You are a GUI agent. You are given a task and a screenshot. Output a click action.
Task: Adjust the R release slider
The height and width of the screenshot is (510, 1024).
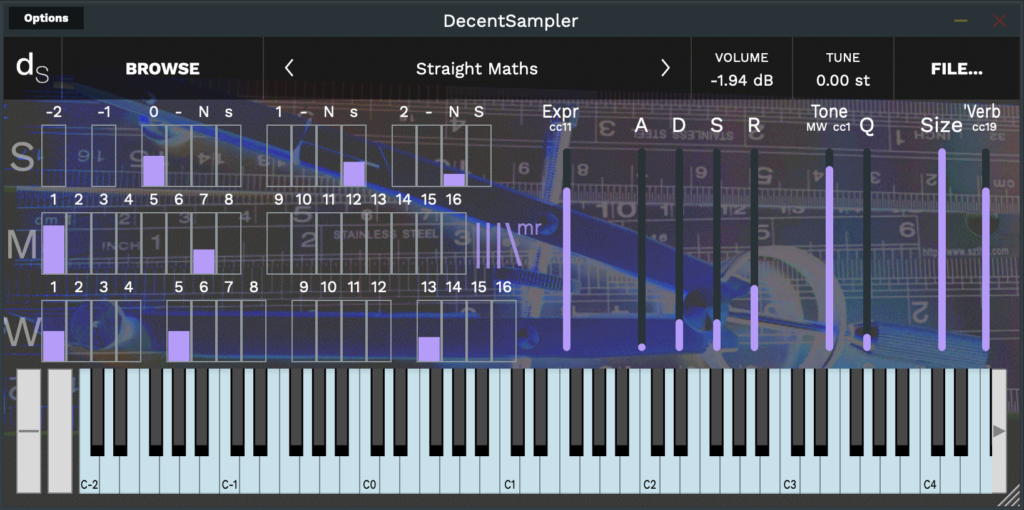(754, 249)
